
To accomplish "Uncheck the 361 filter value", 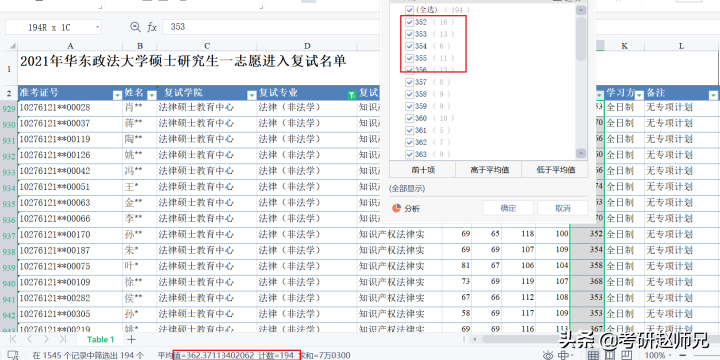I will pyautogui.click(x=410, y=130).
